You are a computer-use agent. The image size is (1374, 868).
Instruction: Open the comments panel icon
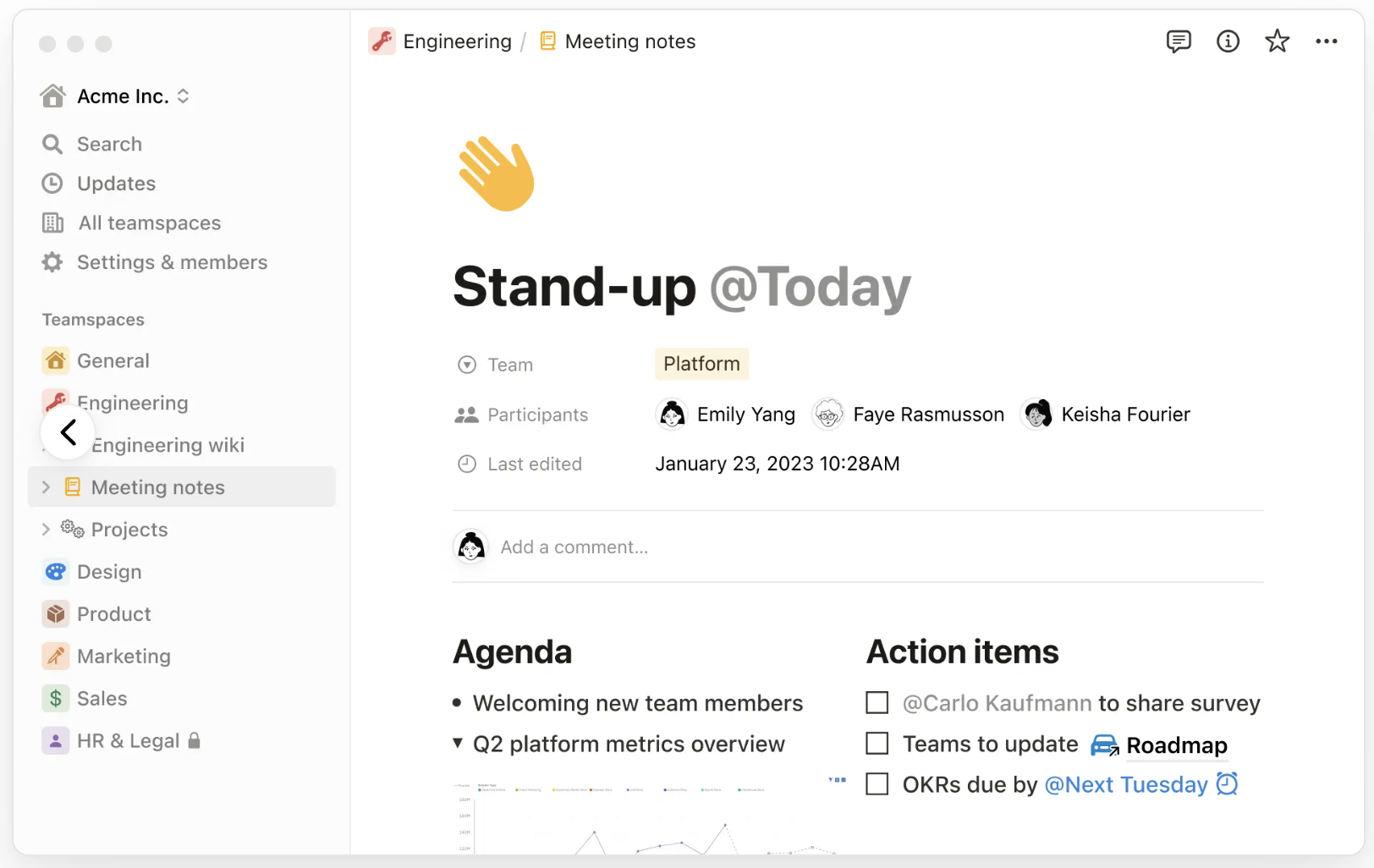tap(1178, 41)
